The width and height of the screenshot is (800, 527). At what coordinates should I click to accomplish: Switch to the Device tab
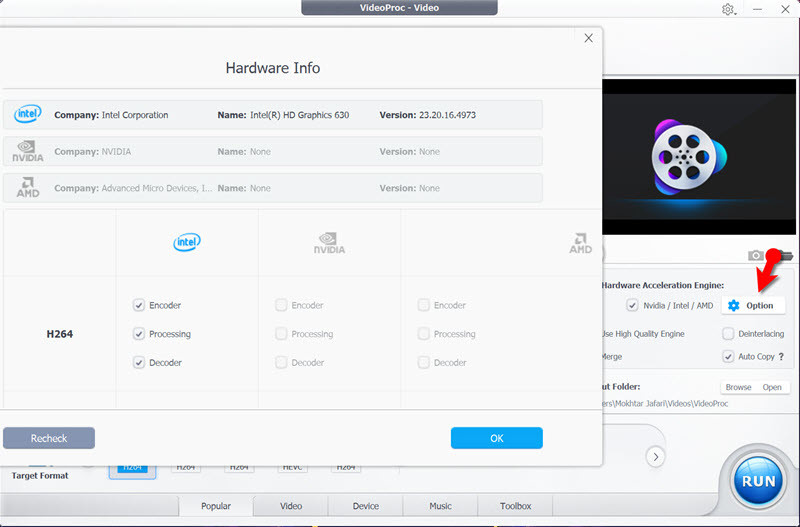[x=365, y=506]
